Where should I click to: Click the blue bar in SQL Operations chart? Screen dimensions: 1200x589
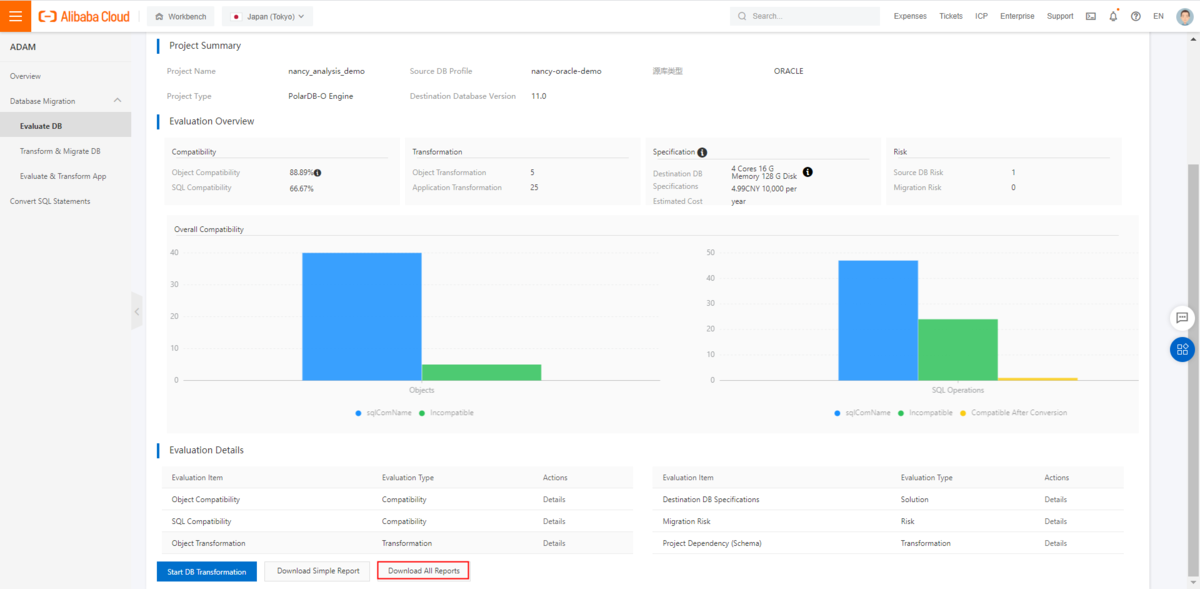[878, 320]
